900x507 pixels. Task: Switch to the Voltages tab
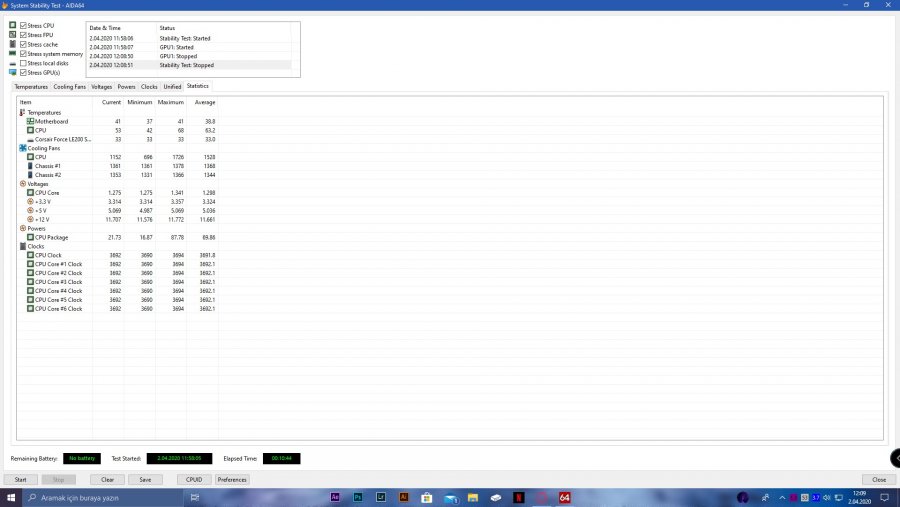(x=102, y=87)
